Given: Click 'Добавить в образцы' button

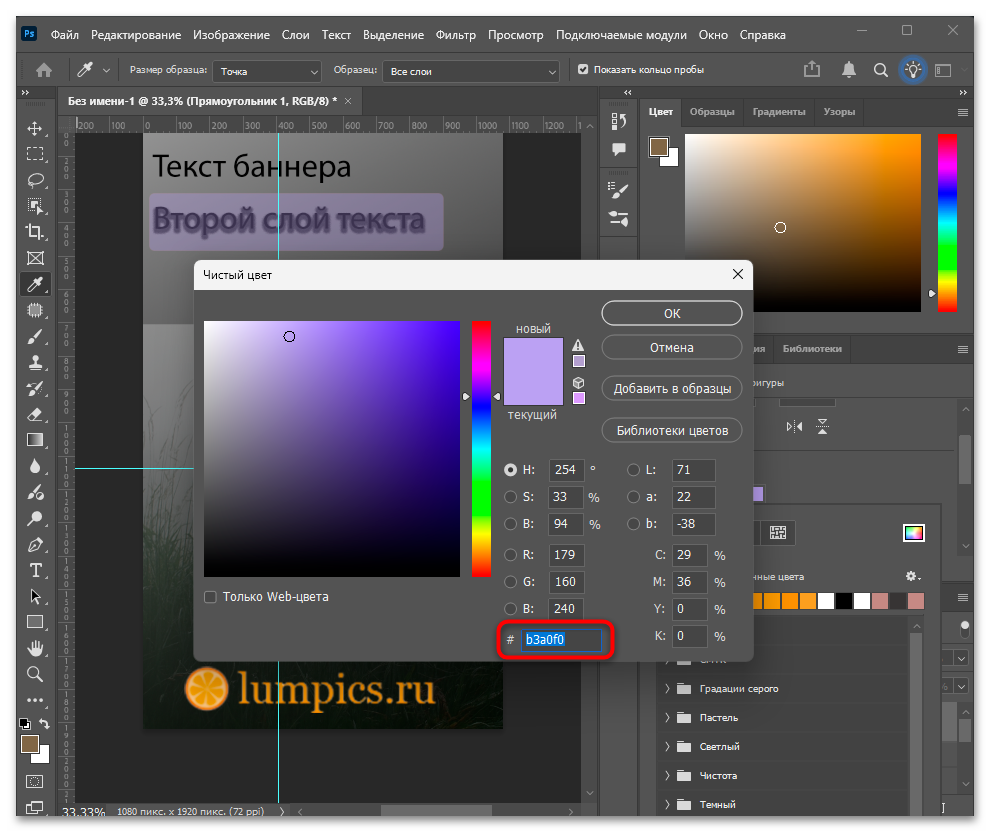Looking at the screenshot, I should 672,388.
